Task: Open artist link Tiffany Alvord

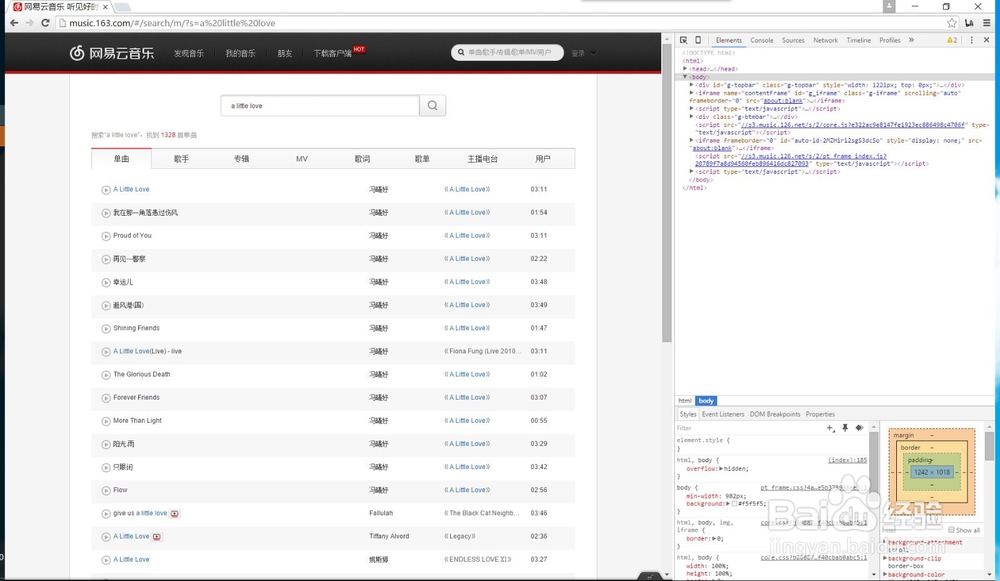Action: (x=389, y=536)
